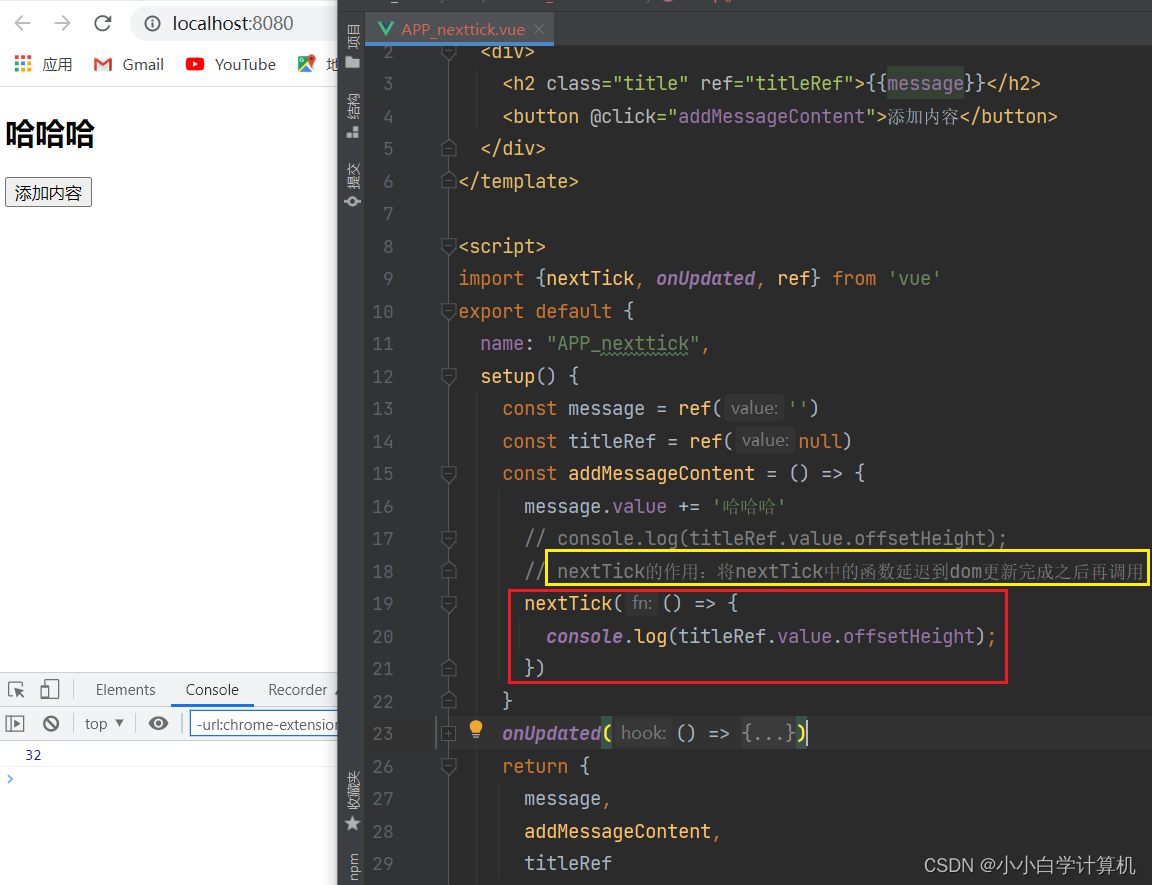Viewport: 1152px width, 885px height.
Task: Click addMessageContent in the return block
Action: pos(617,831)
